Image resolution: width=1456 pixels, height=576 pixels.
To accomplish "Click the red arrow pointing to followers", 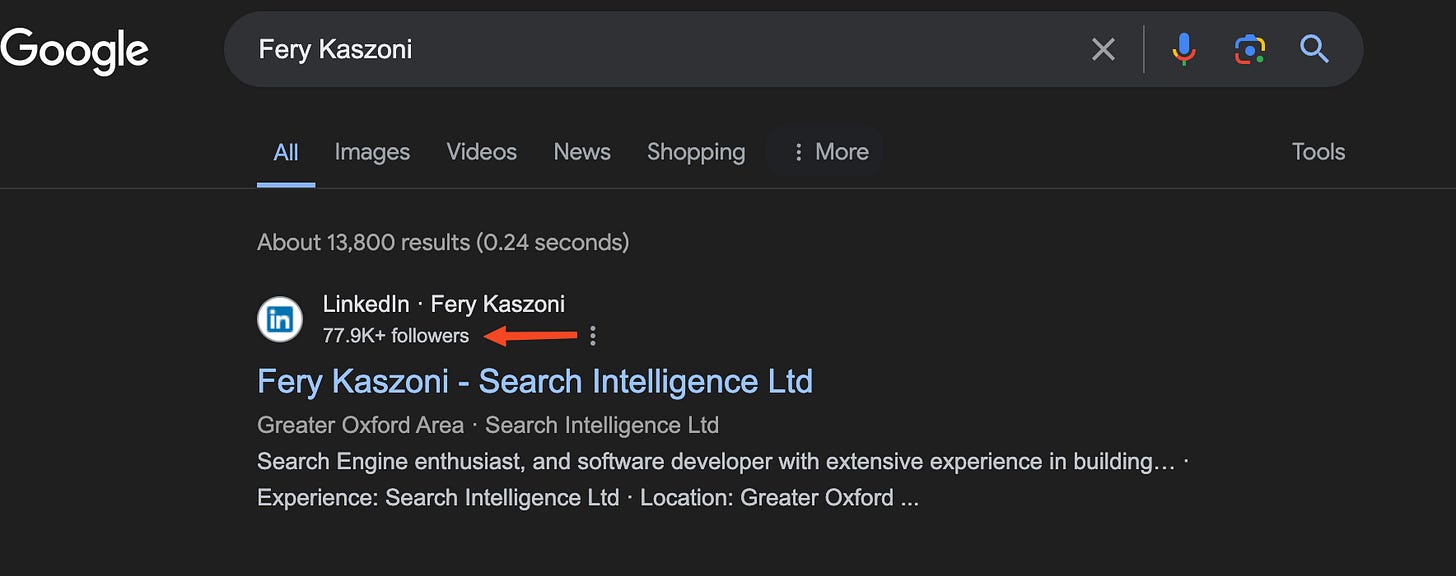I will pos(531,336).
